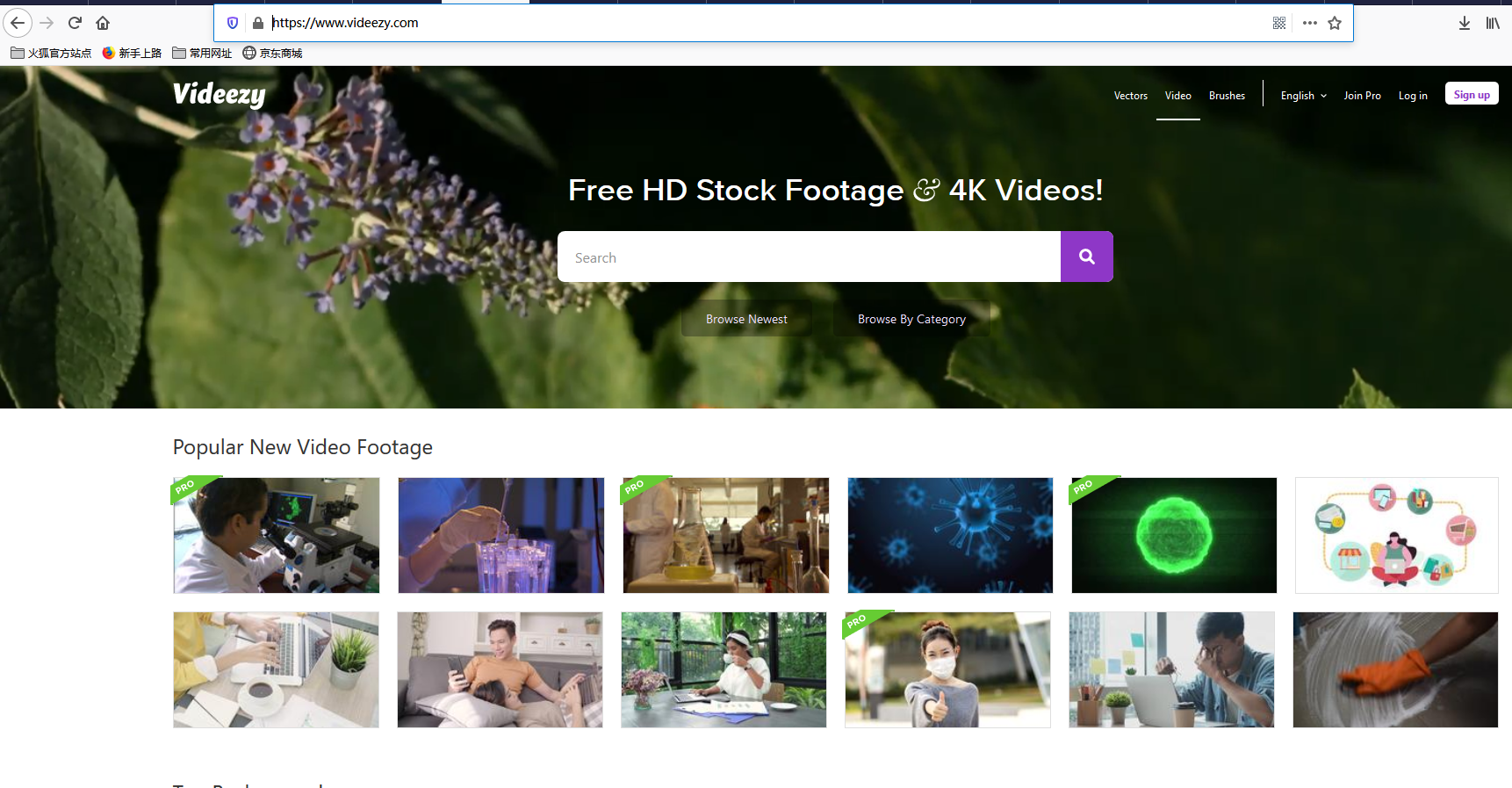The height and width of the screenshot is (788, 1512).
Task: Go back with the browser back arrow
Action: [18, 23]
